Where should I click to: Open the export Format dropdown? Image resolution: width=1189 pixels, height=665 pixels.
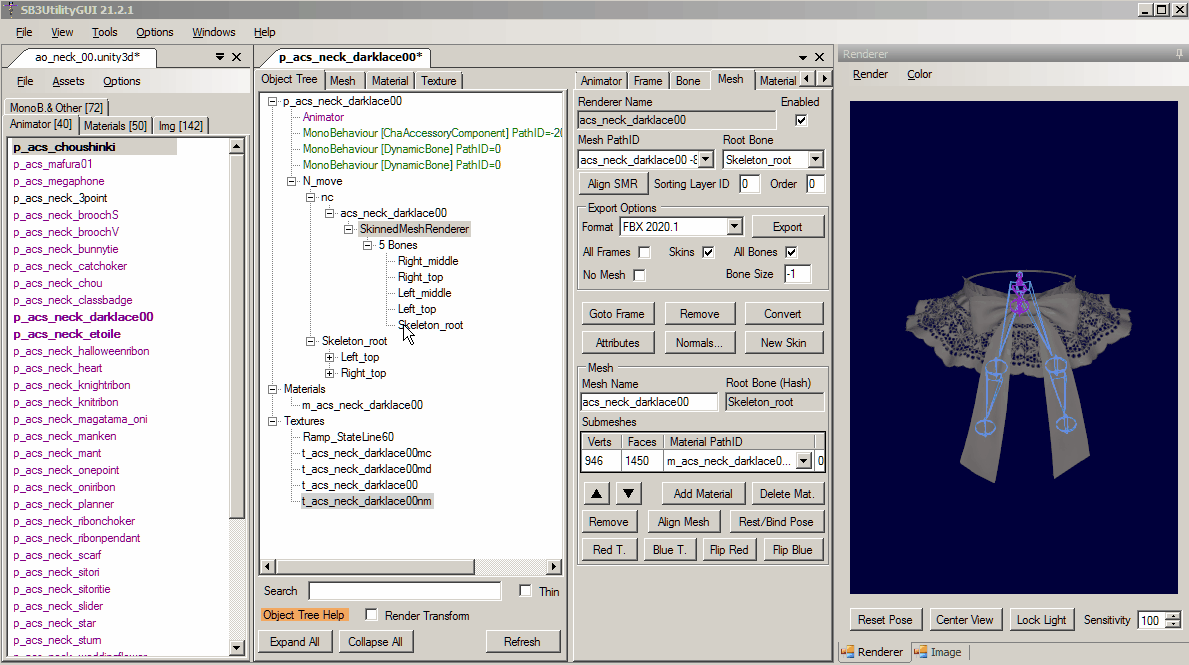pyautogui.click(x=734, y=227)
